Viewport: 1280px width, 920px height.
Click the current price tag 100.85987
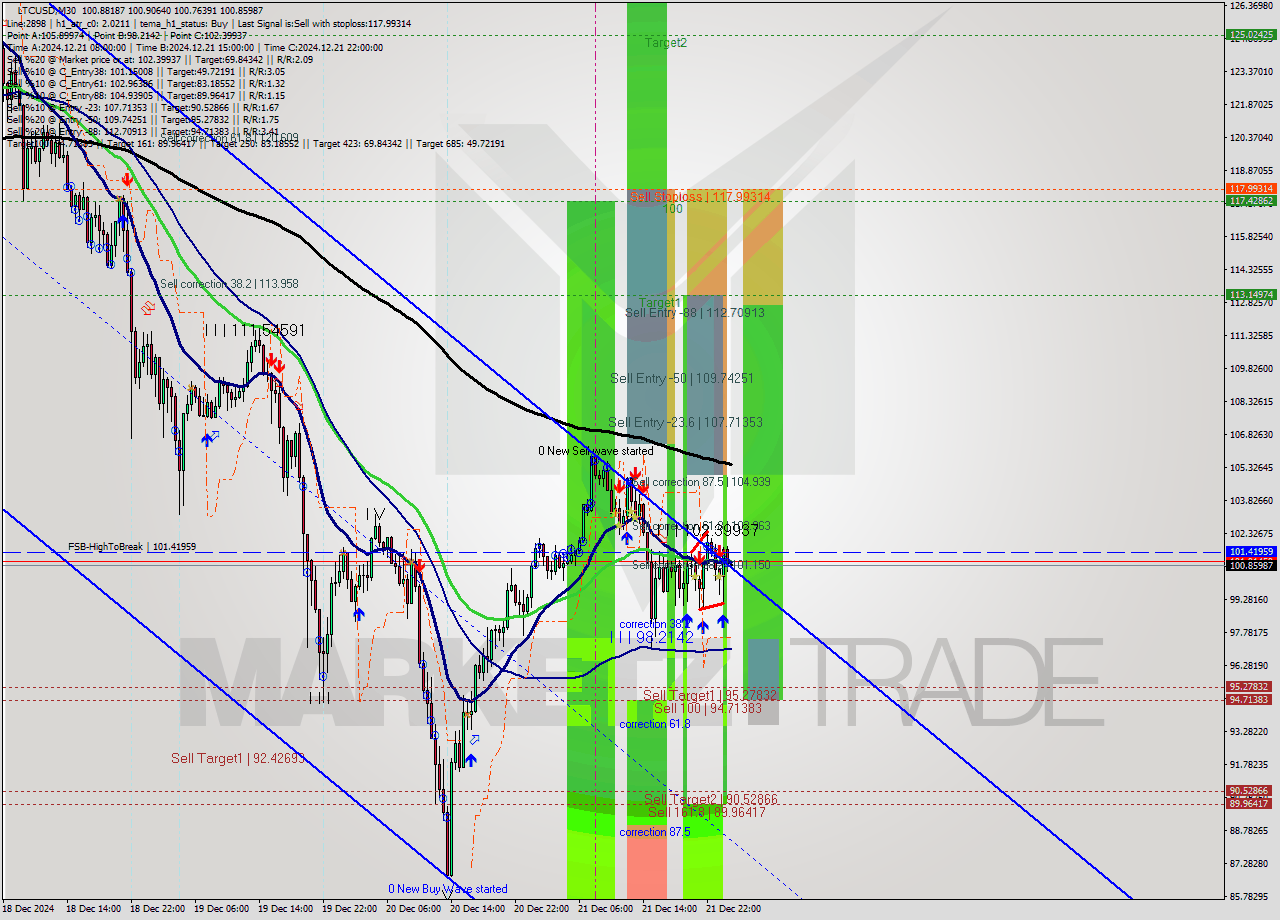click(x=1251, y=566)
